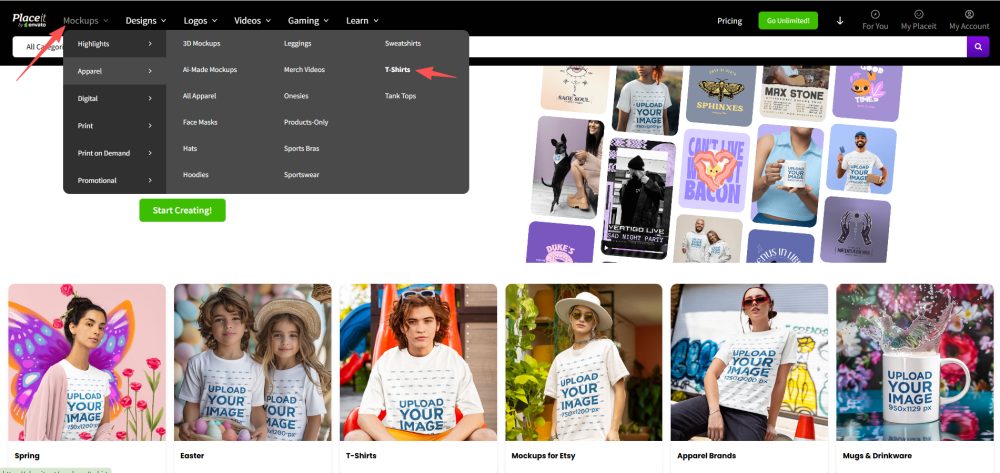The height and width of the screenshot is (473, 1000).
Task: Select Tank Tops menu item
Action: [x=401, y=96]
